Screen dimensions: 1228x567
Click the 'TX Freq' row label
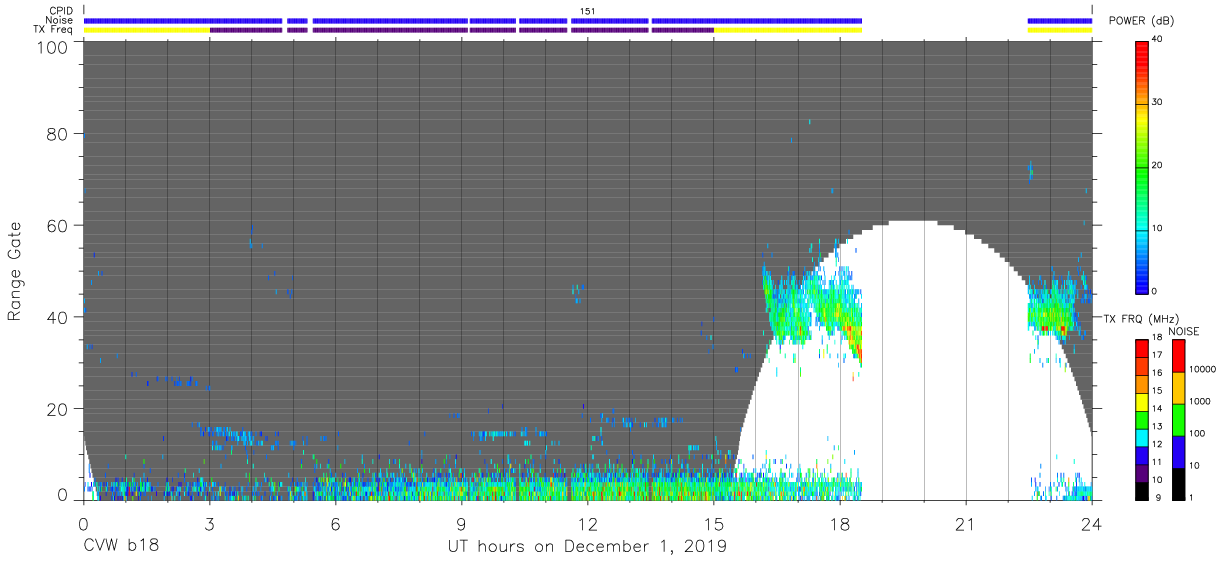click(53, 30)
